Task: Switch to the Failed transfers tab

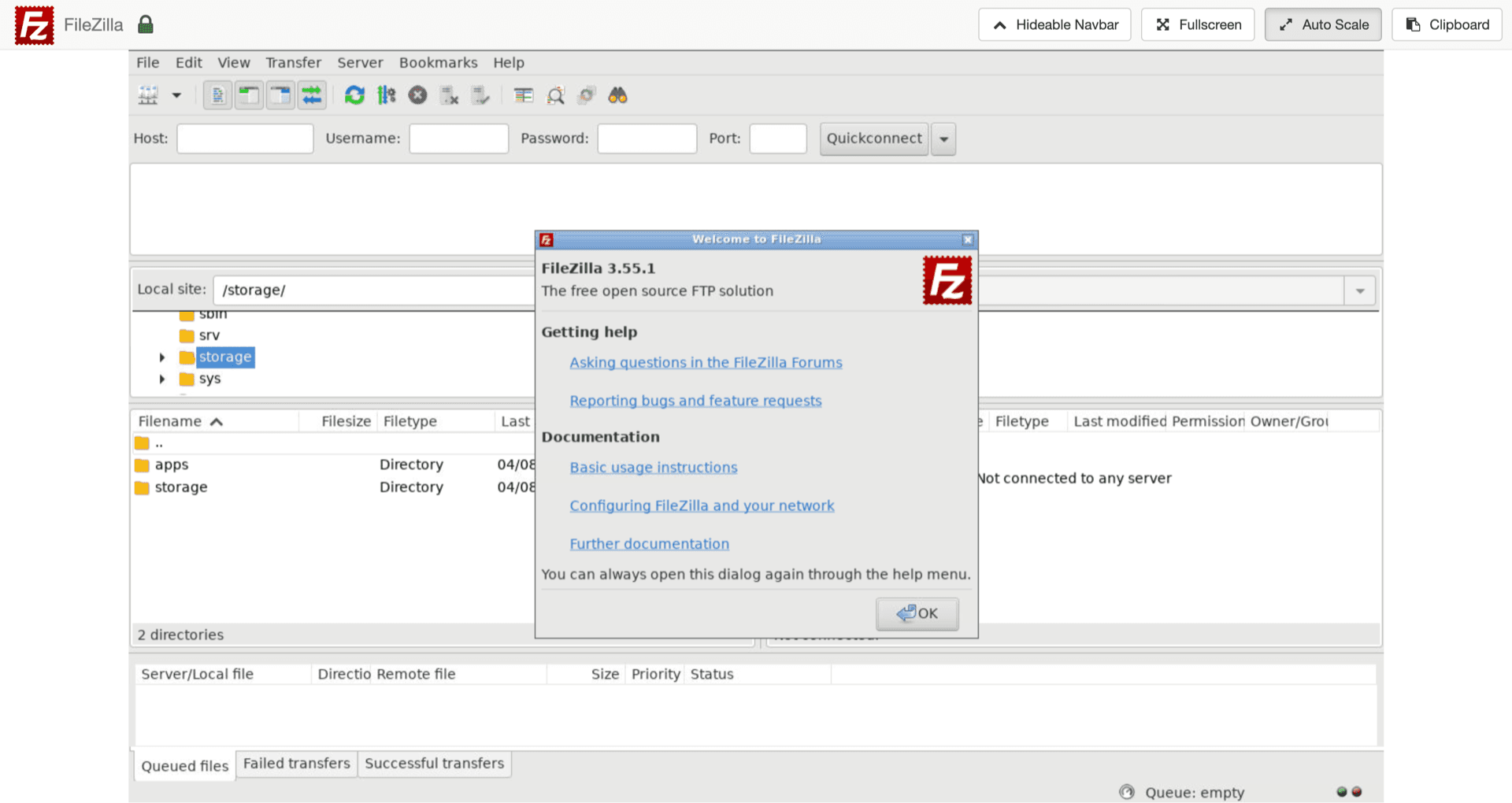Action: tap(296, 764)
